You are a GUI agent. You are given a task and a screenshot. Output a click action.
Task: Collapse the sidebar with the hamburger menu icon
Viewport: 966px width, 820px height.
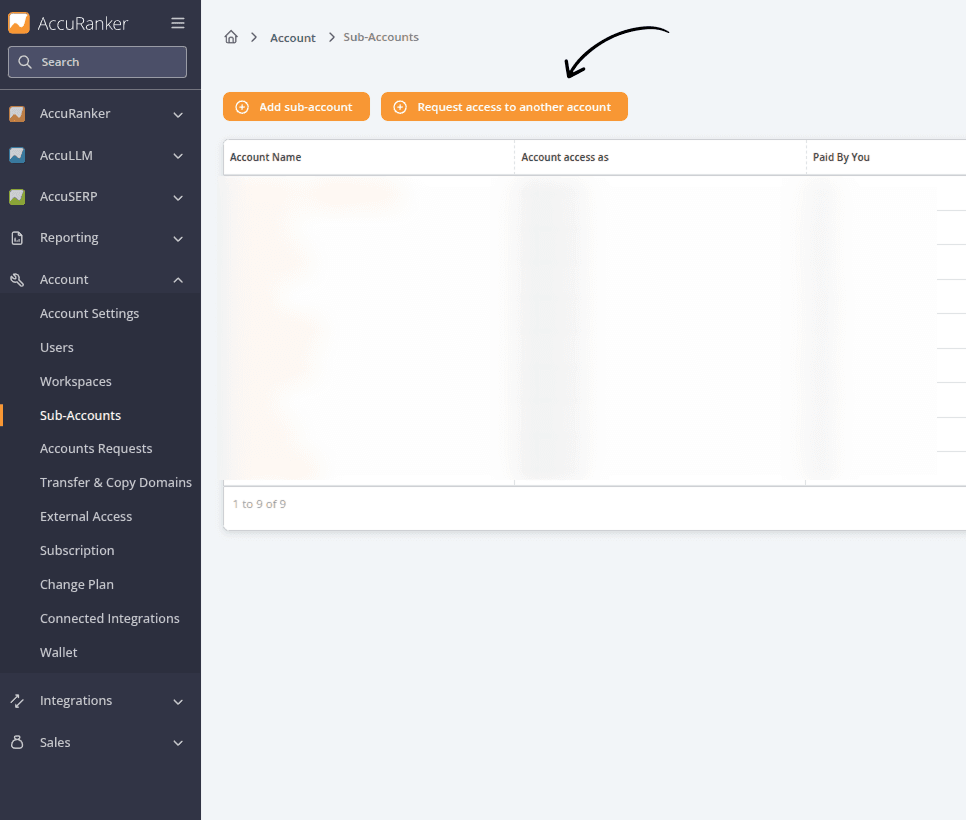177,23
